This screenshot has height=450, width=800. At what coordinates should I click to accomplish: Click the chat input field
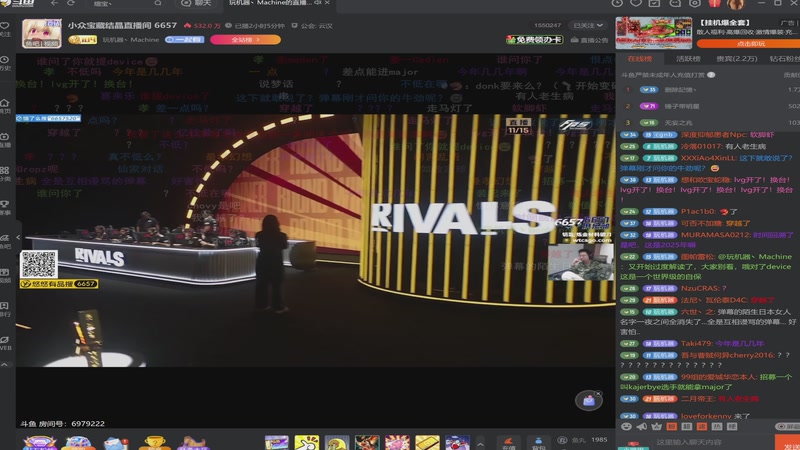point(712,442)
